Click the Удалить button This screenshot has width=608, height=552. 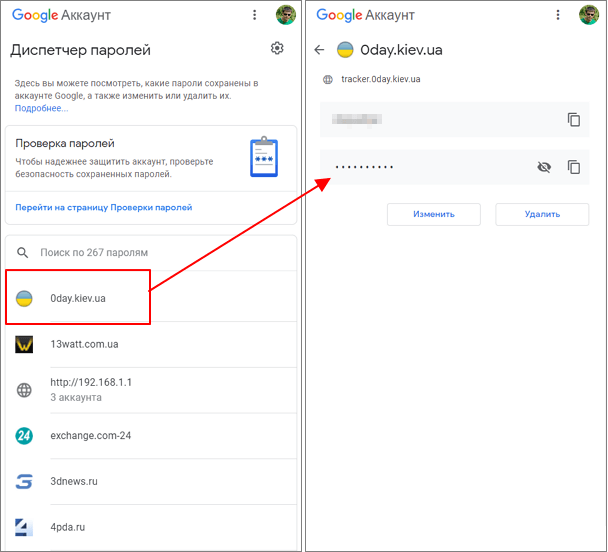click(x=542, y=214)
